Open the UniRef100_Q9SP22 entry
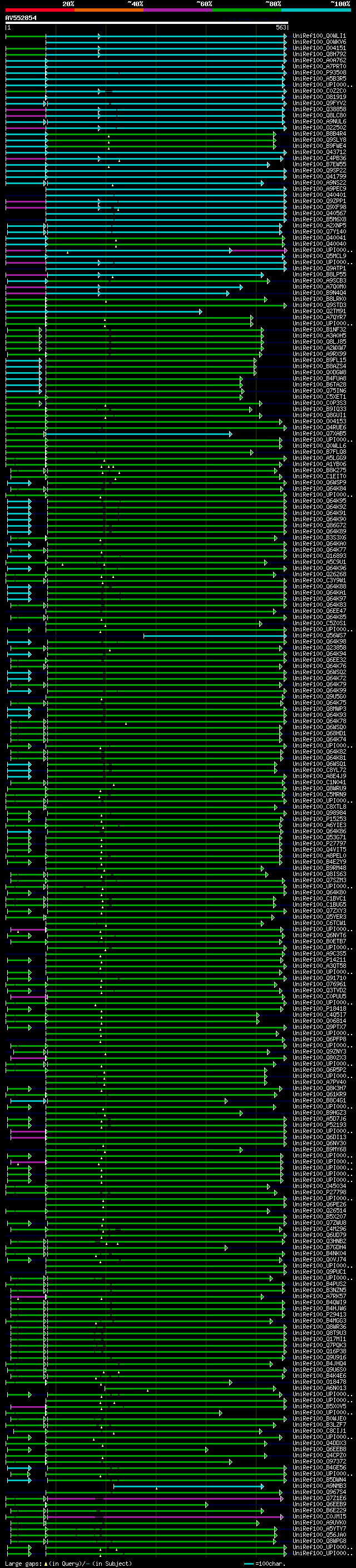The height and width of the screenshot is (1568, 356). click(x=319, y=170)
